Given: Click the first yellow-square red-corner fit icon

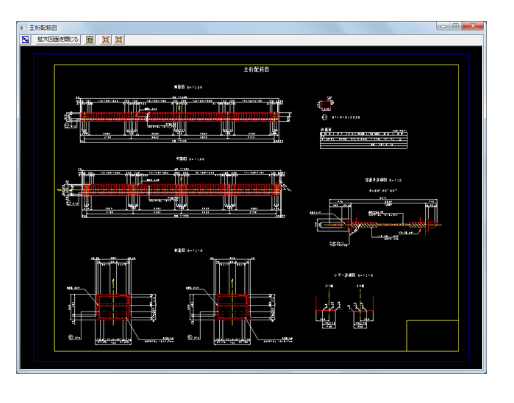Looking at the screenshot, I should click(x=106, y=40).
